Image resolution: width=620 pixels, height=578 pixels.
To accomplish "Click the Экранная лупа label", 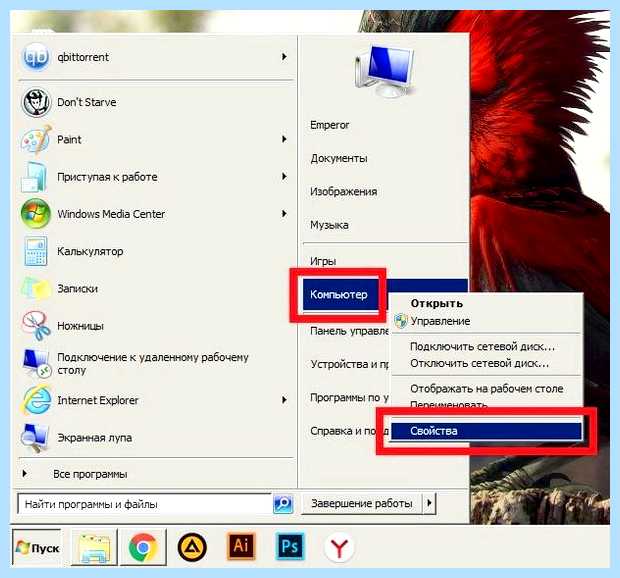I will tap(95, 438).
